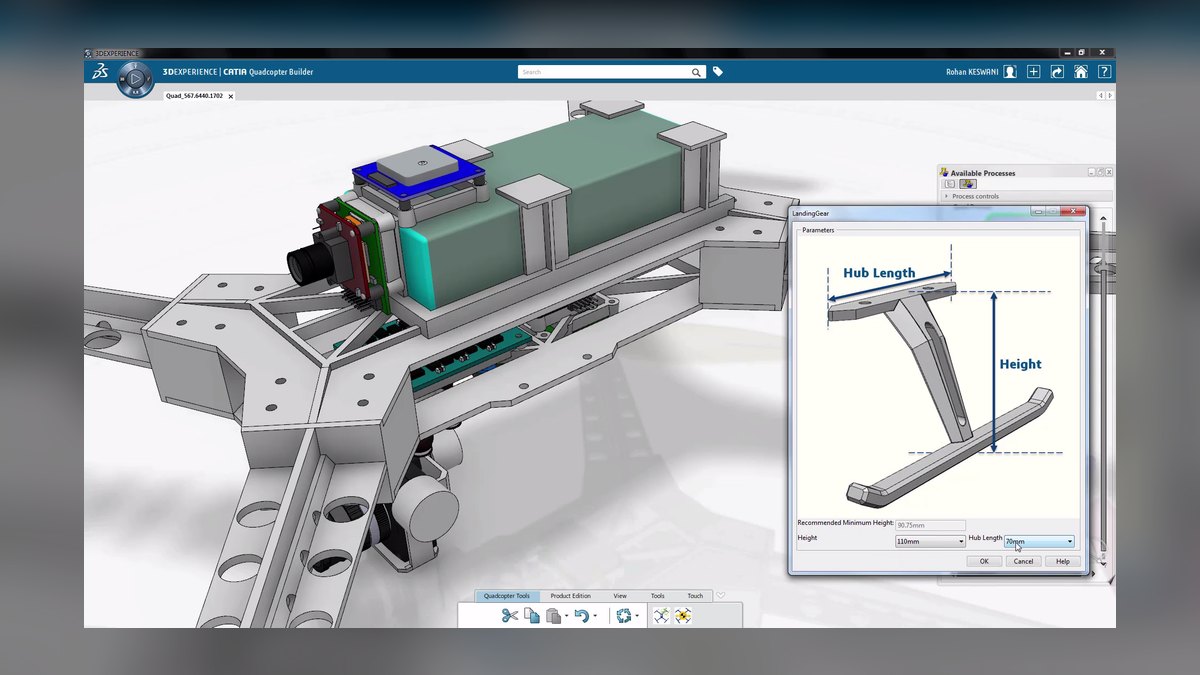Click the Update cycle icon
Screen dimensions: 1200x675
pos(624,616)
